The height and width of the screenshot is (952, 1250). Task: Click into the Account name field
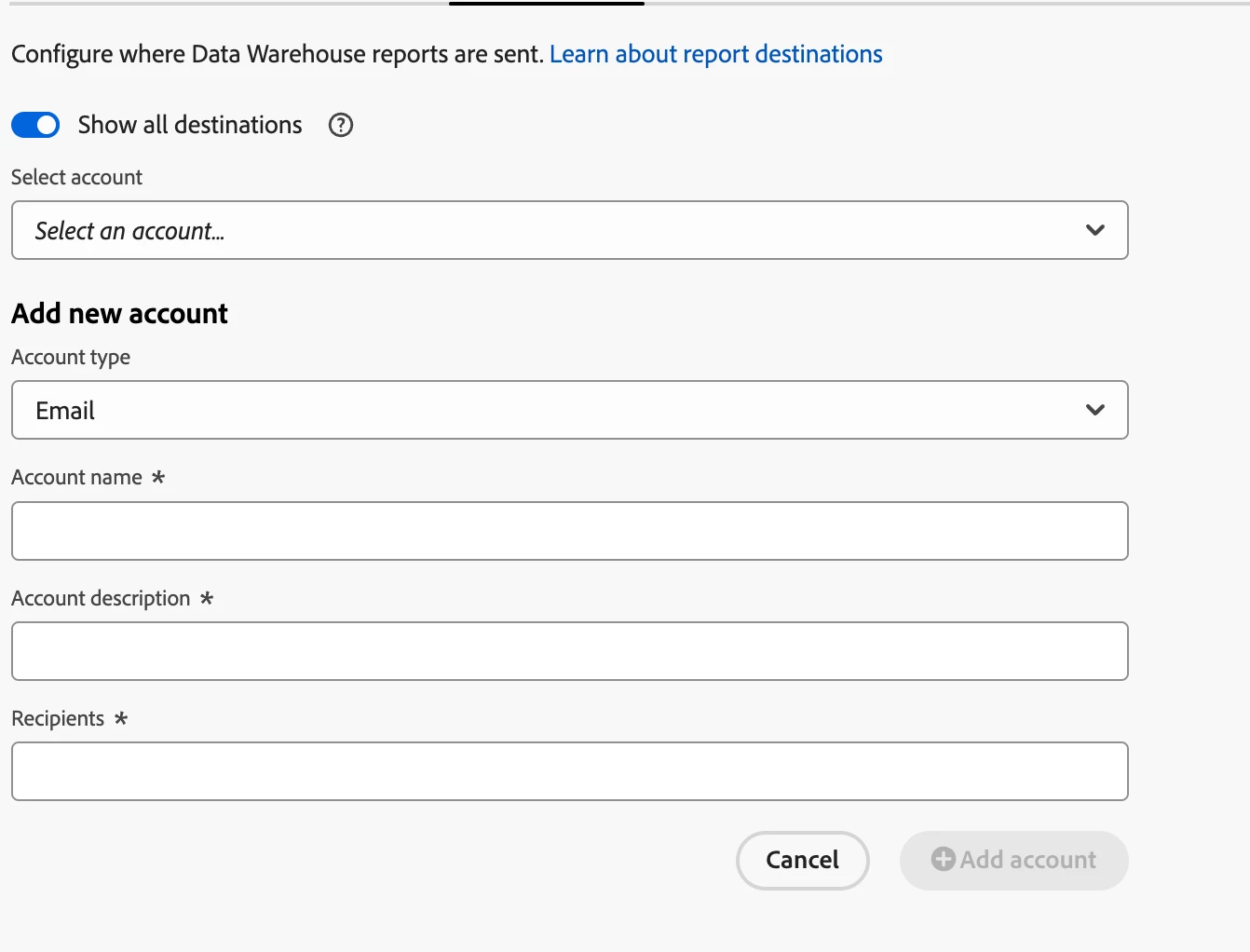point(569,531)
